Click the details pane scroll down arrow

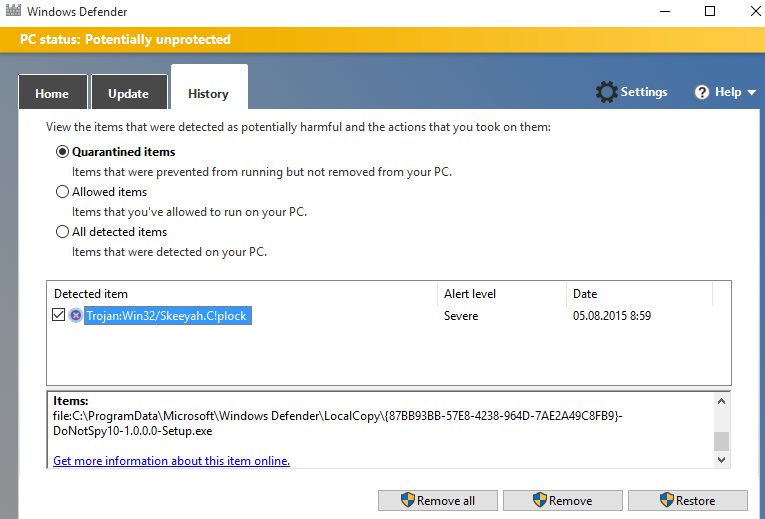(x=722, y=459)
